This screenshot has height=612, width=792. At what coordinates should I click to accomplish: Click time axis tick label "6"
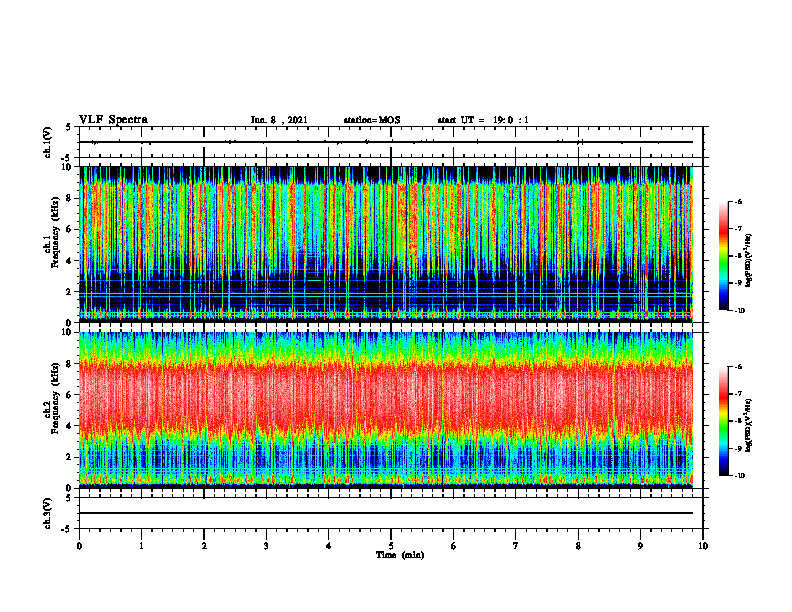coord(454,546)
